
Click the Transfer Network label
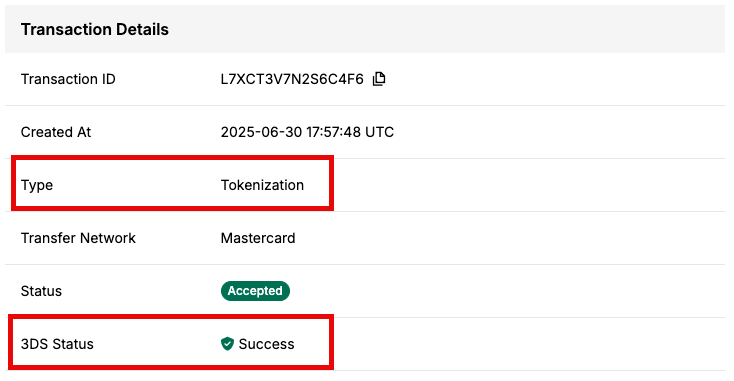pyautogui.click(x=78, y=238)
